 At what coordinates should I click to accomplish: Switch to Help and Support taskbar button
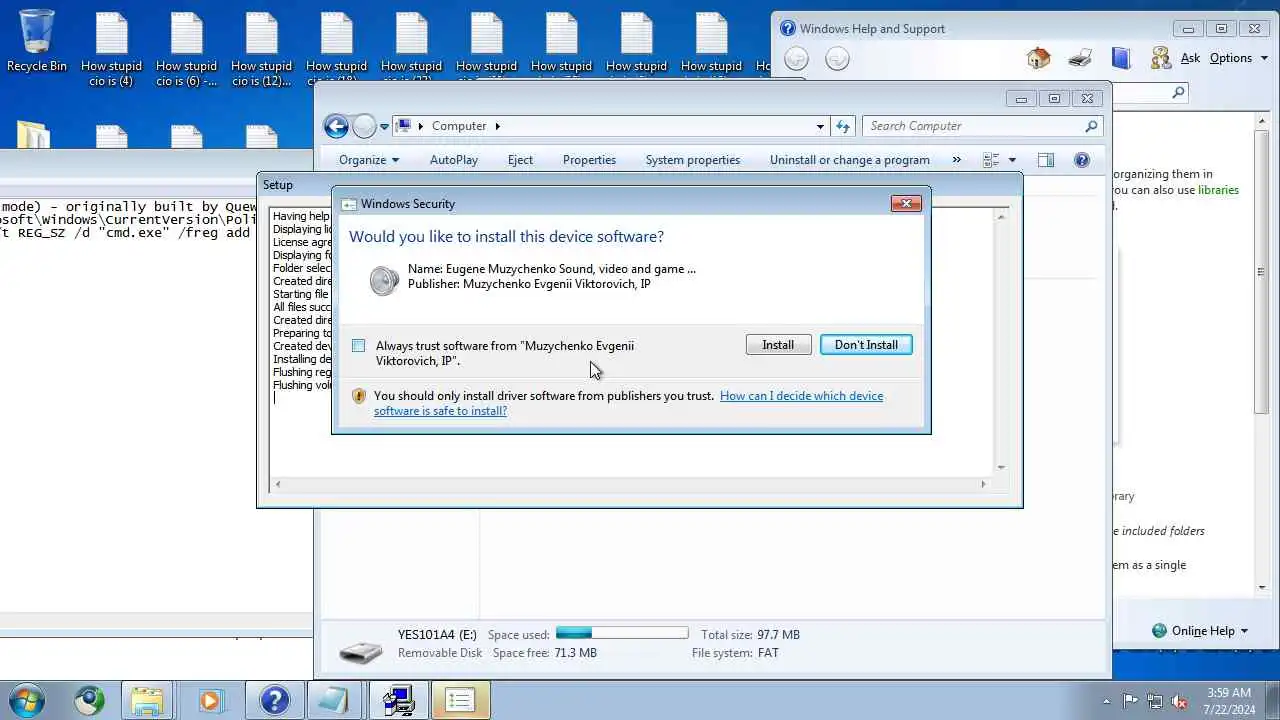click(274, 700)
